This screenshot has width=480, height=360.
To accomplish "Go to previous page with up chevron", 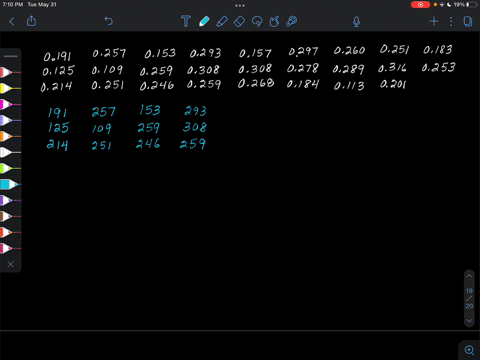I will (469, 276).
